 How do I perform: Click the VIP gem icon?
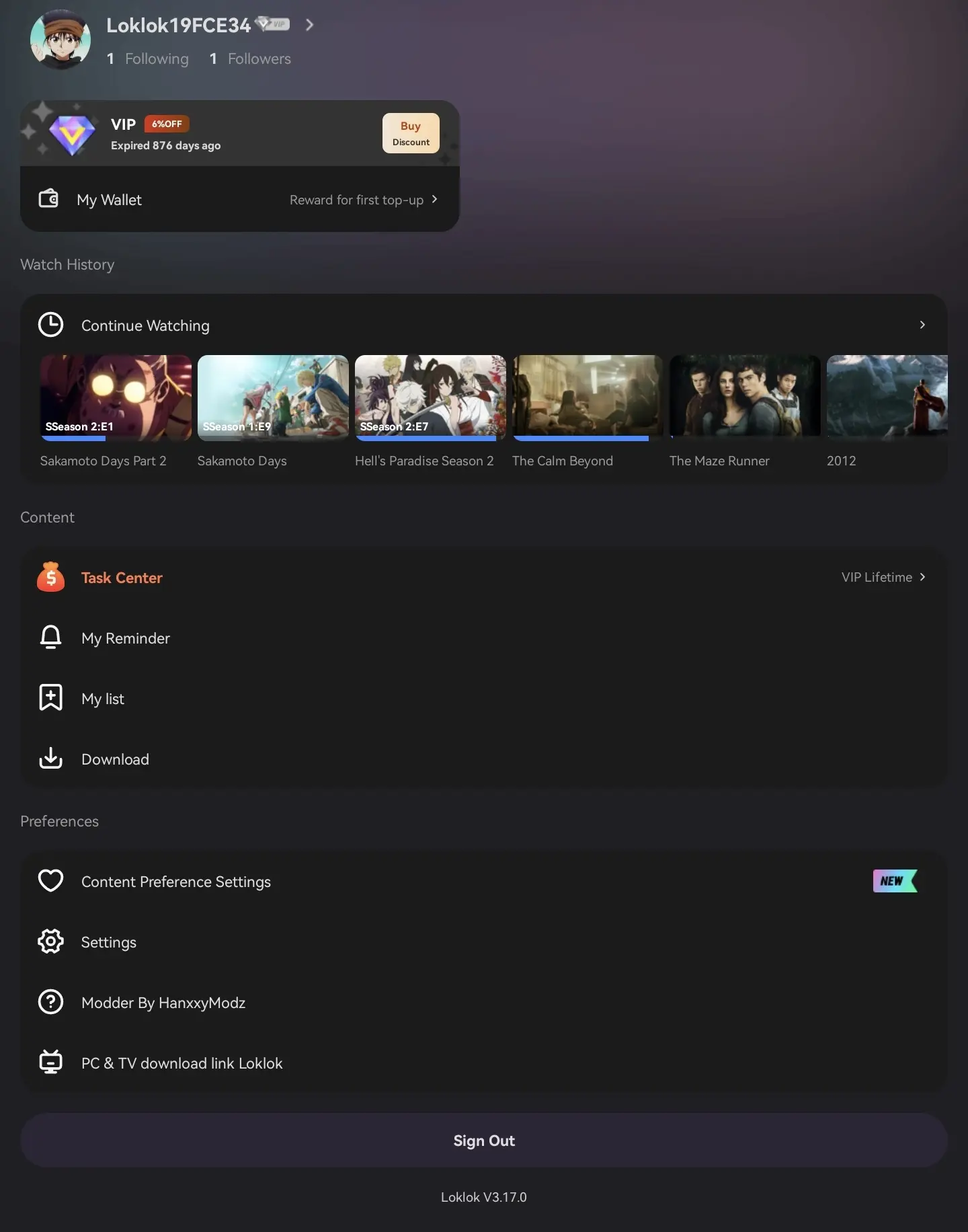72,134
